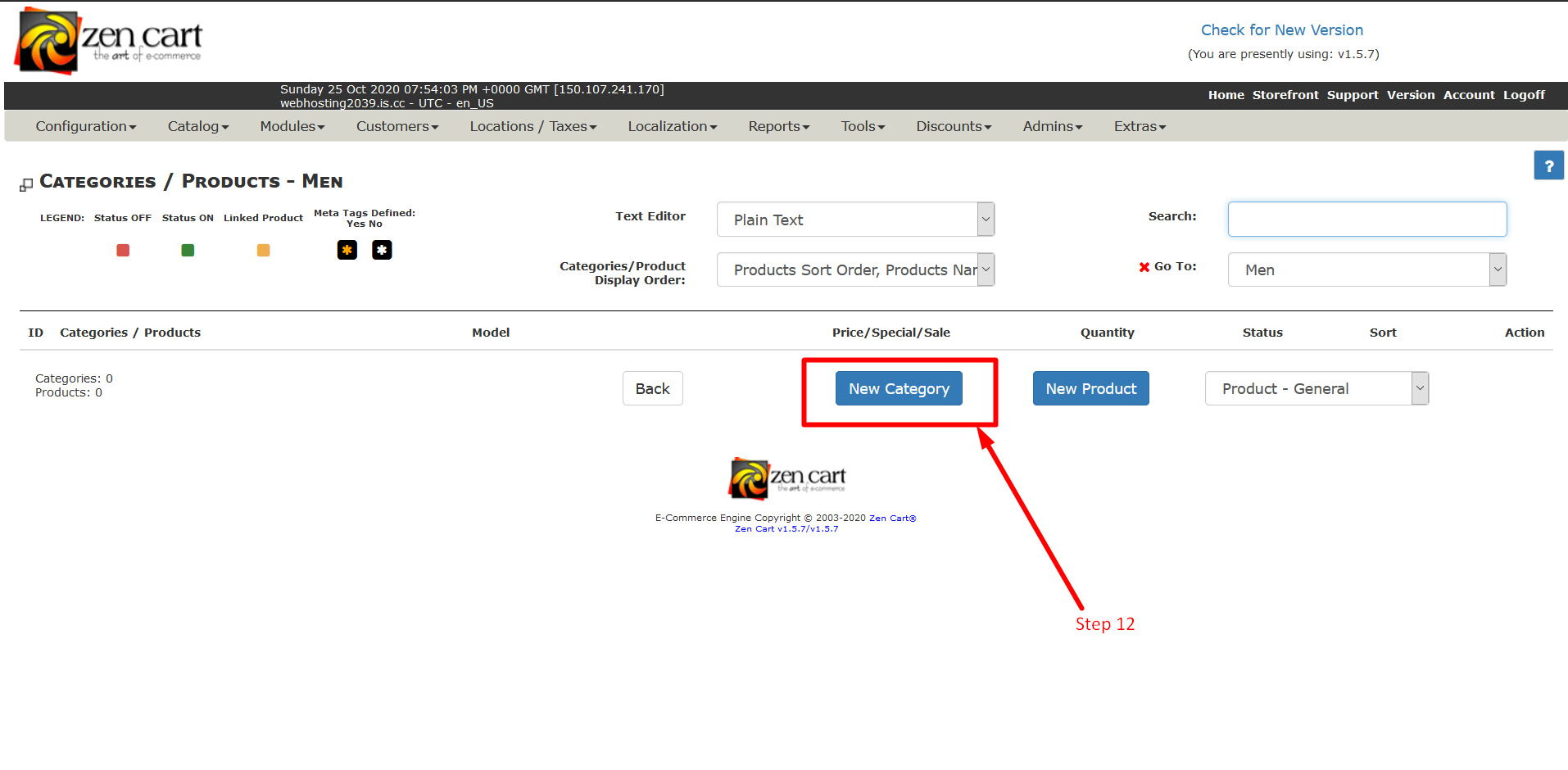Click the white meta tags No icon
The image size is (1568, 770).
click(x=382, y=250)
